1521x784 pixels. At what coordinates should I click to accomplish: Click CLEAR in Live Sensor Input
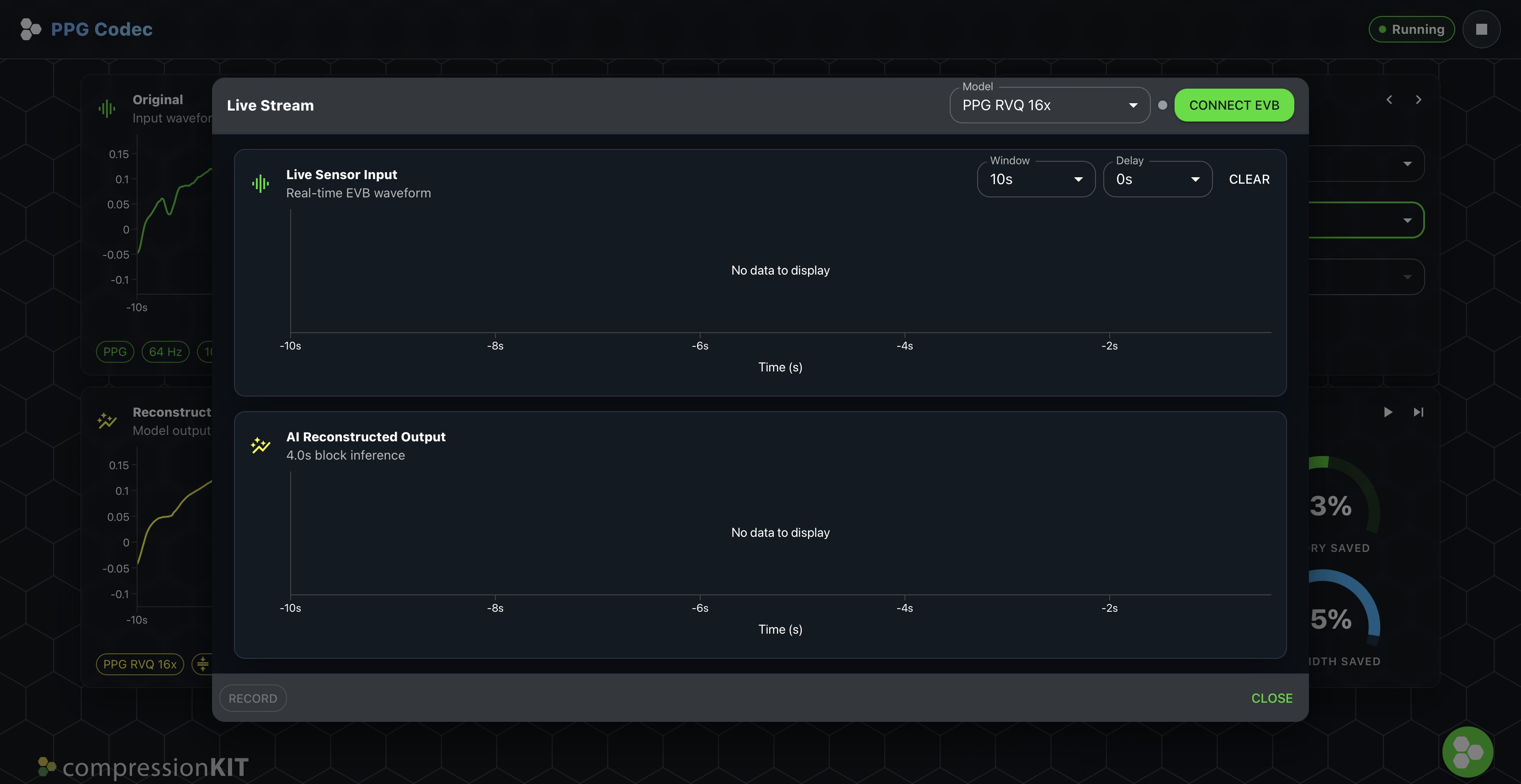click(x=1249, y=179)
